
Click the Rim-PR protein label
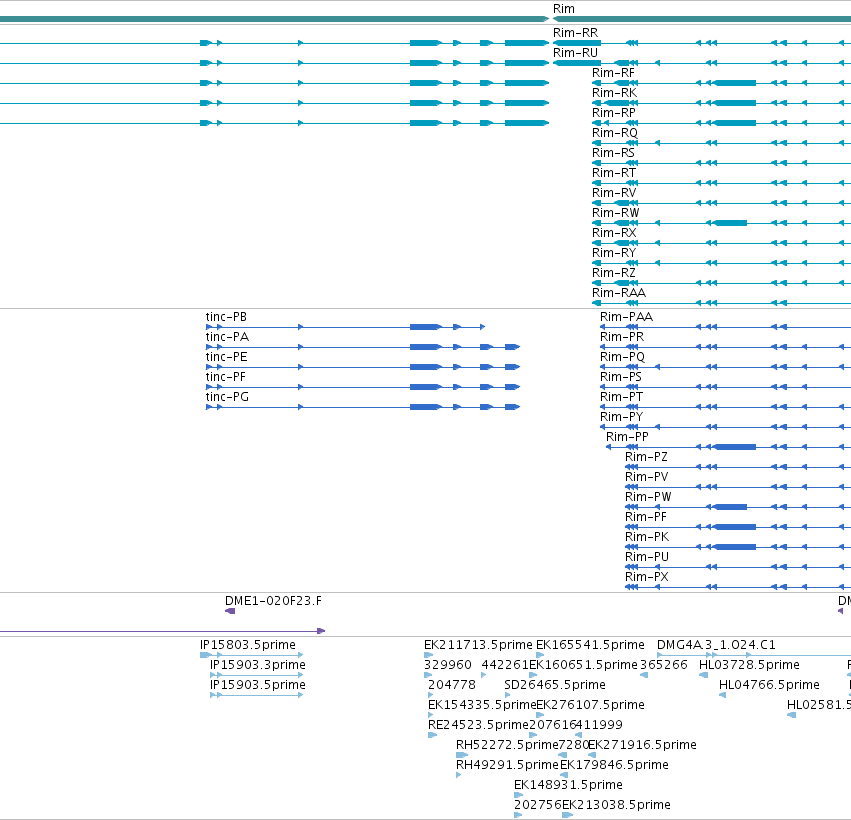point(622,337)
